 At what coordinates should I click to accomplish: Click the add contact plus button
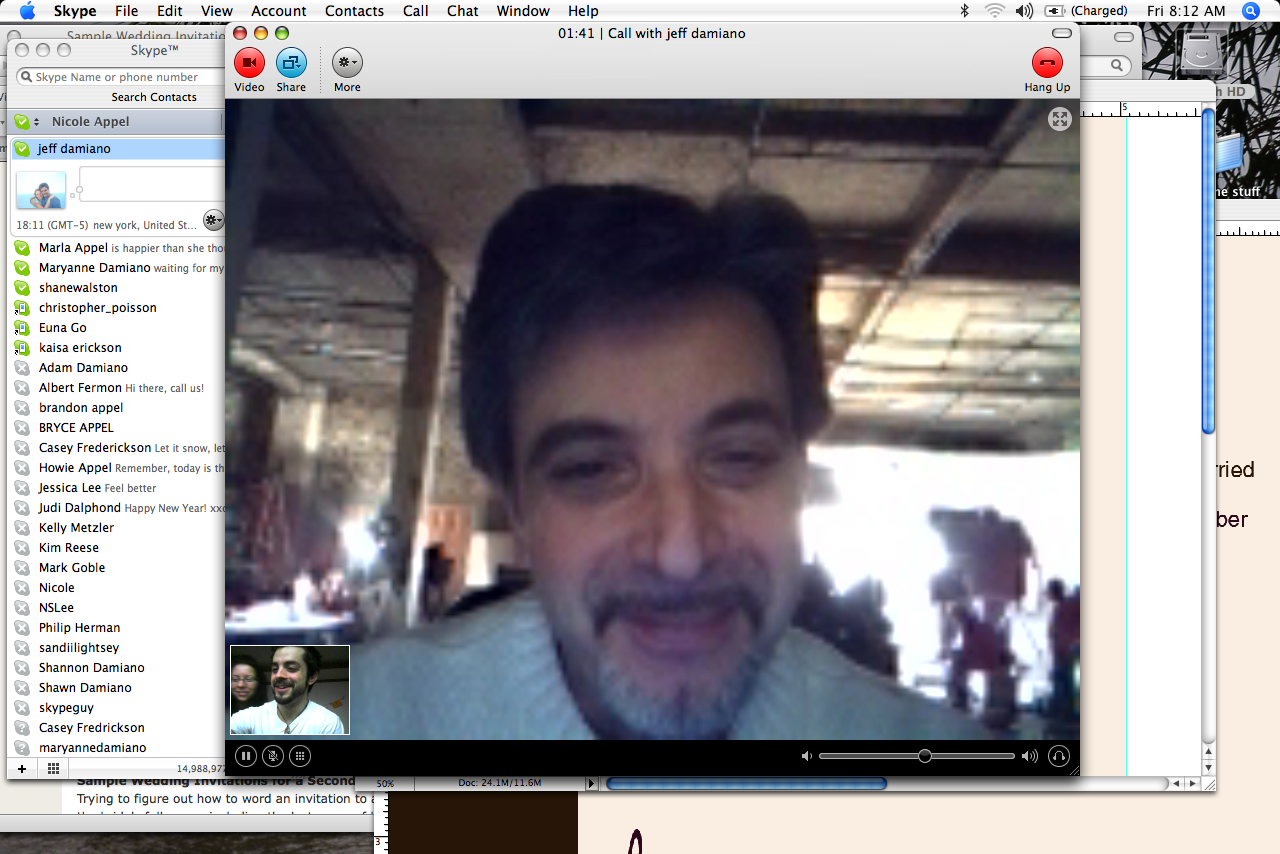(22, 768)
